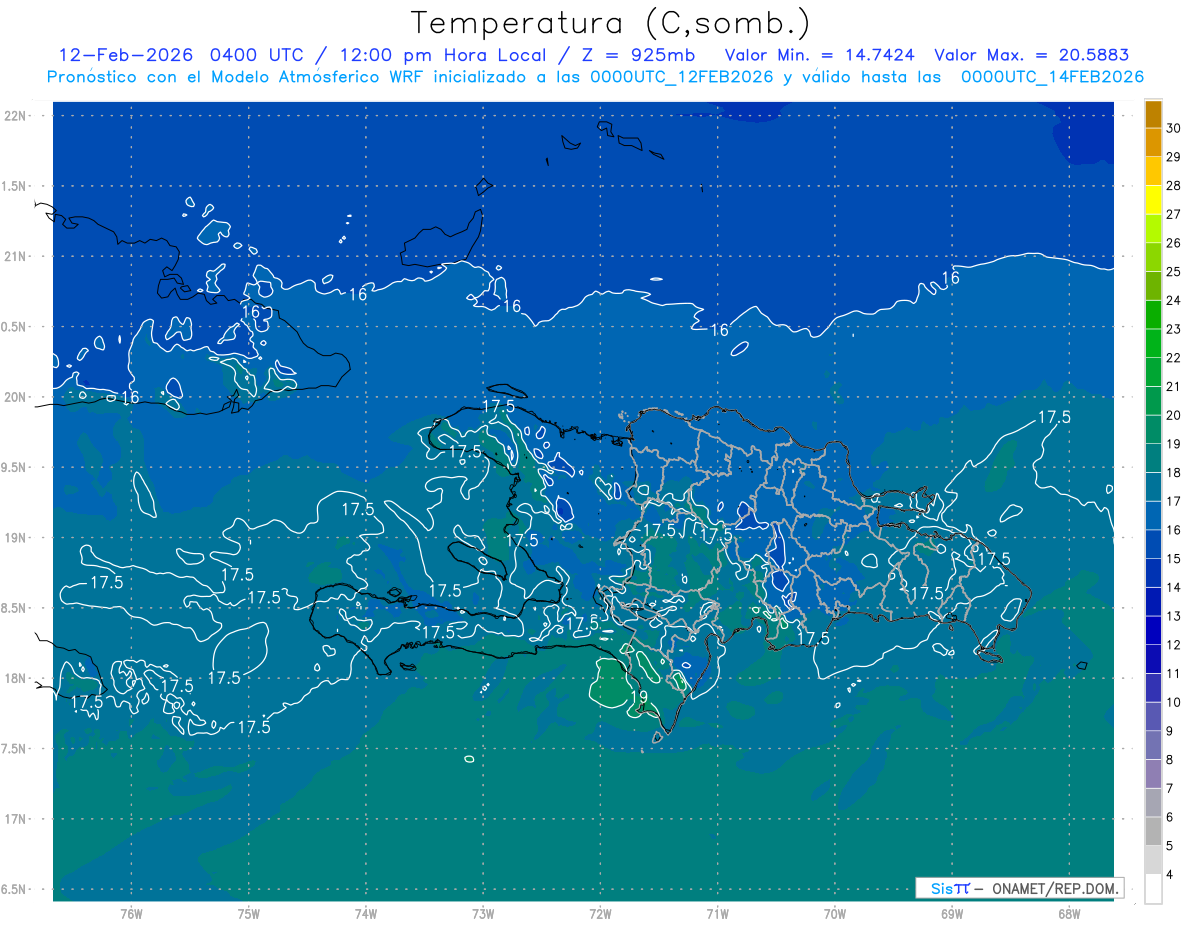1200x927 pixels.
Task: Click the light gray swatch between 4 and 5
Action: (1153, 860)
